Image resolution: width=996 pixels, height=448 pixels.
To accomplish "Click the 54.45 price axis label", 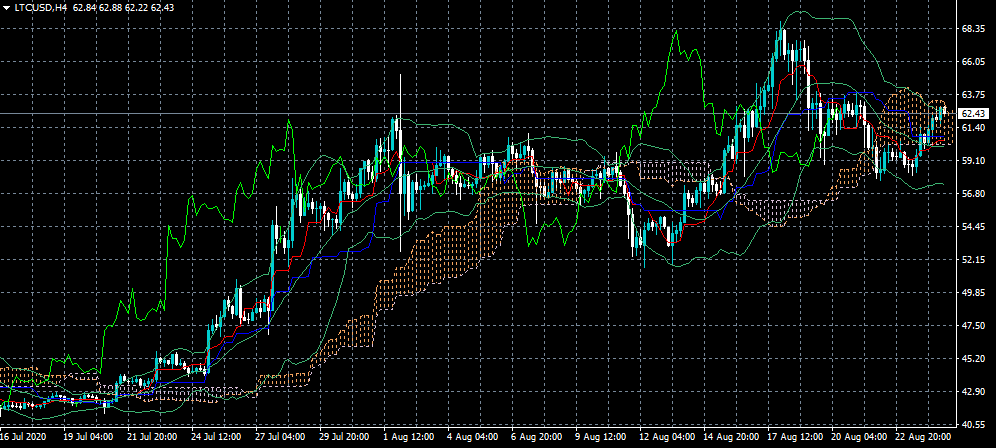I will [x=972, y=227].
